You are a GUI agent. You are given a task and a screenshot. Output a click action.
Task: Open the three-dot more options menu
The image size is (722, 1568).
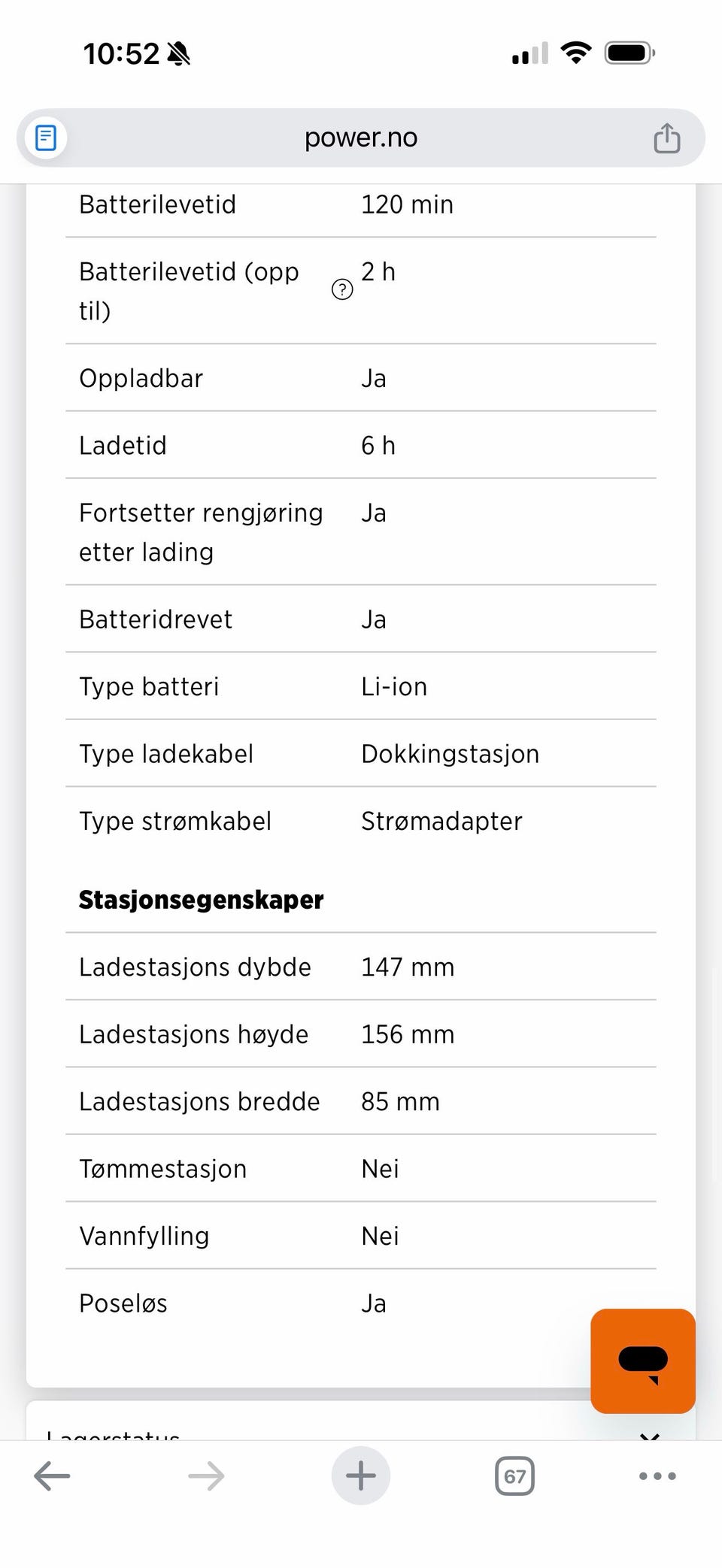coord(657,1476)
